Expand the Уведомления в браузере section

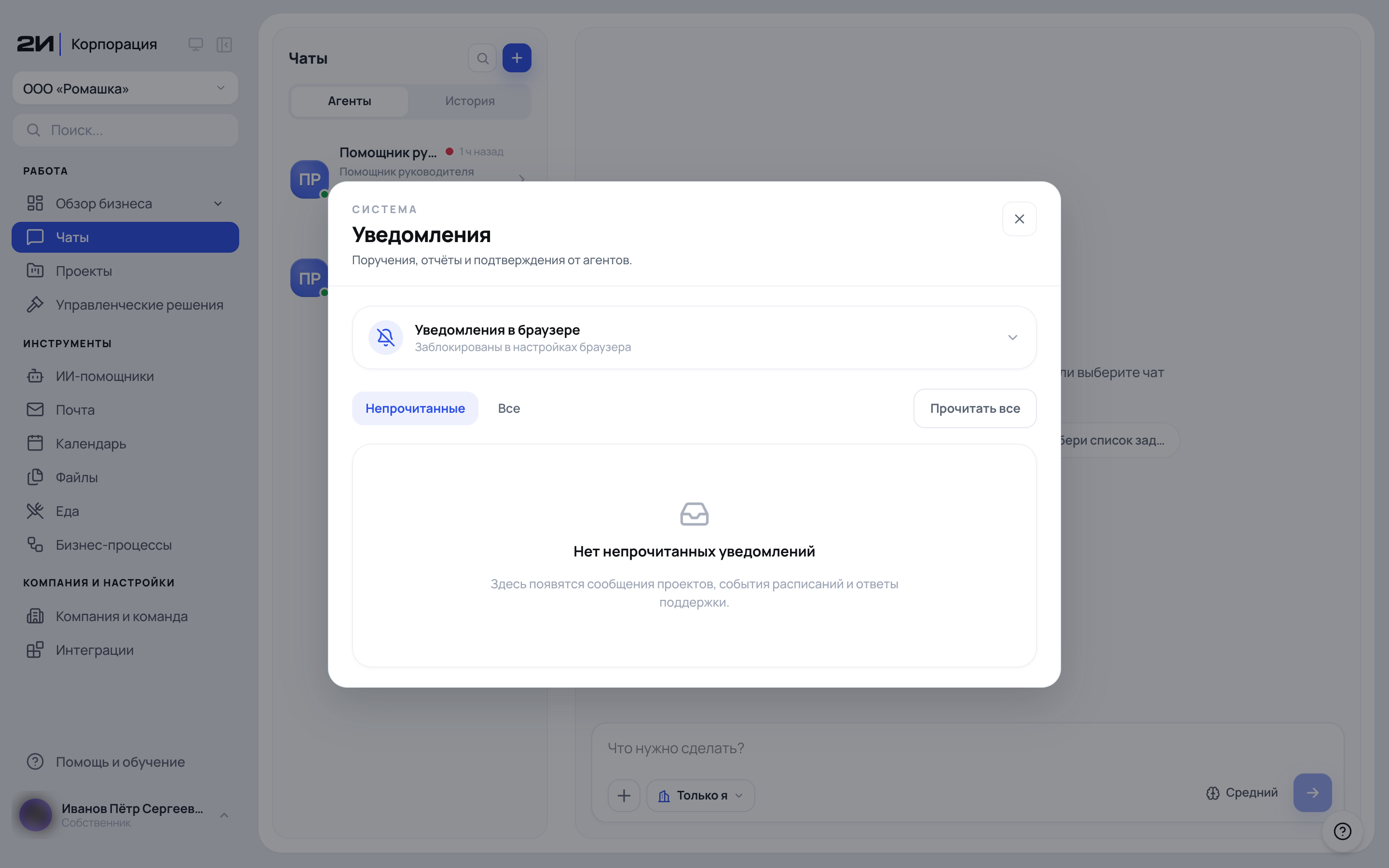point(1012,338)
